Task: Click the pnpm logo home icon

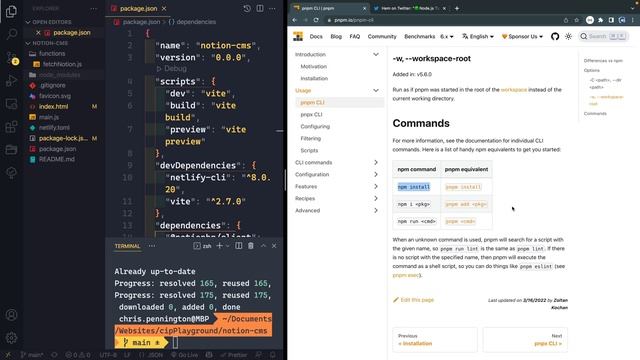Action: pyautogui.click(x=298, y=36)
